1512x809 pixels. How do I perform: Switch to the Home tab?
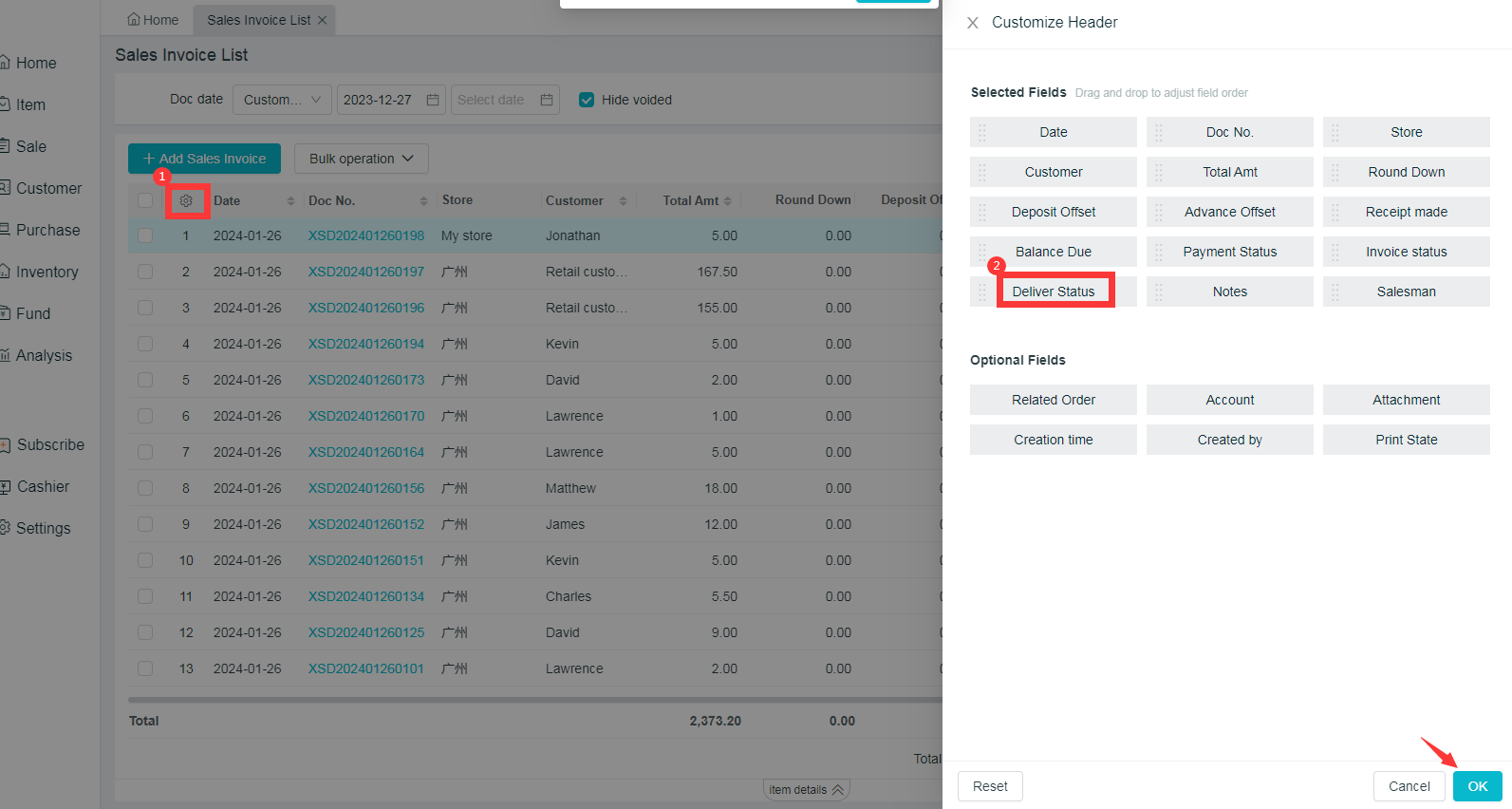[x=153, y=20]
